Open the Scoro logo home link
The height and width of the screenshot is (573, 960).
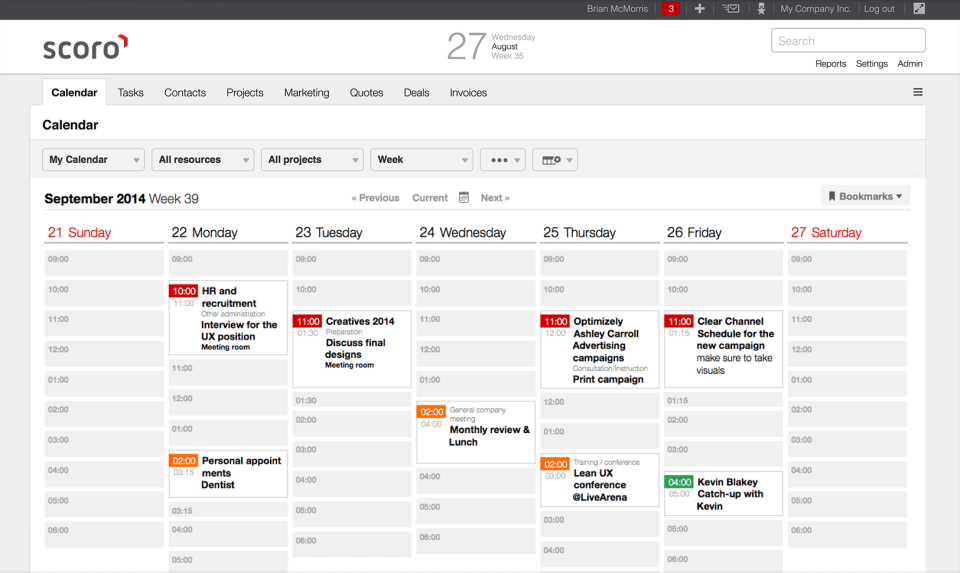click(x=85, y=46)
